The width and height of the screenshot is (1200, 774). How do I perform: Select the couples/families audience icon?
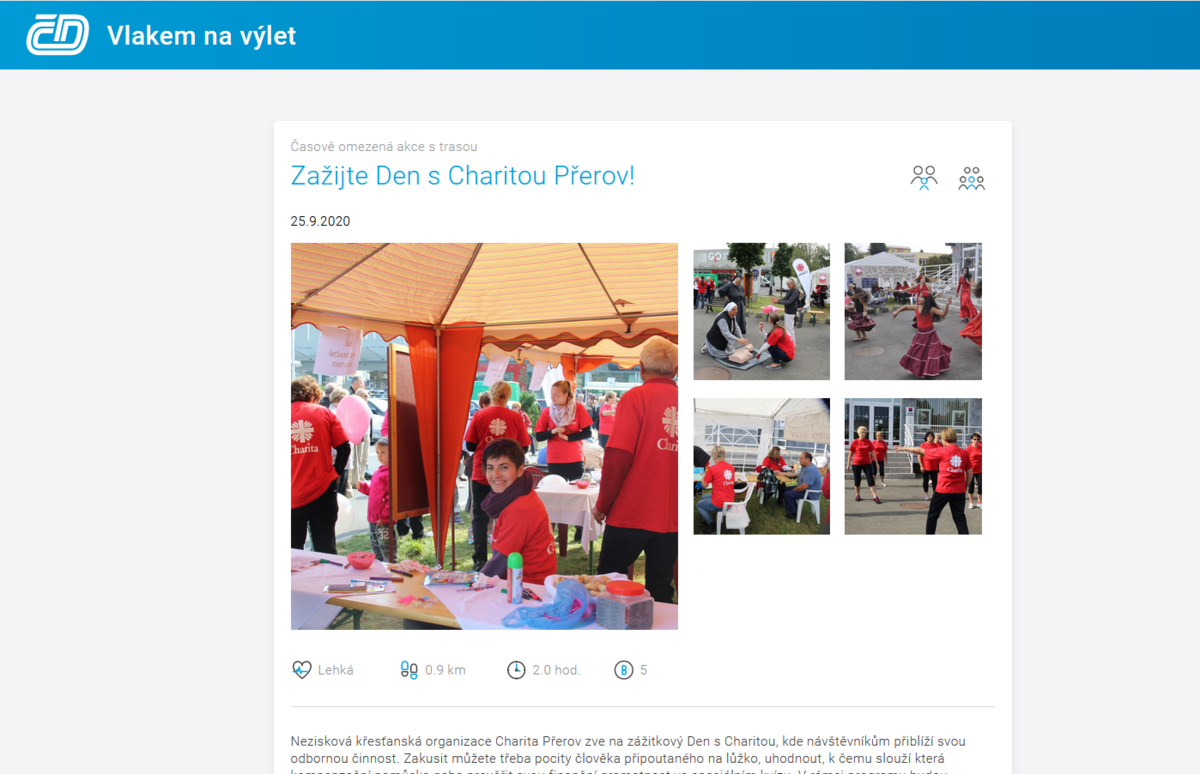coord(924,178)
